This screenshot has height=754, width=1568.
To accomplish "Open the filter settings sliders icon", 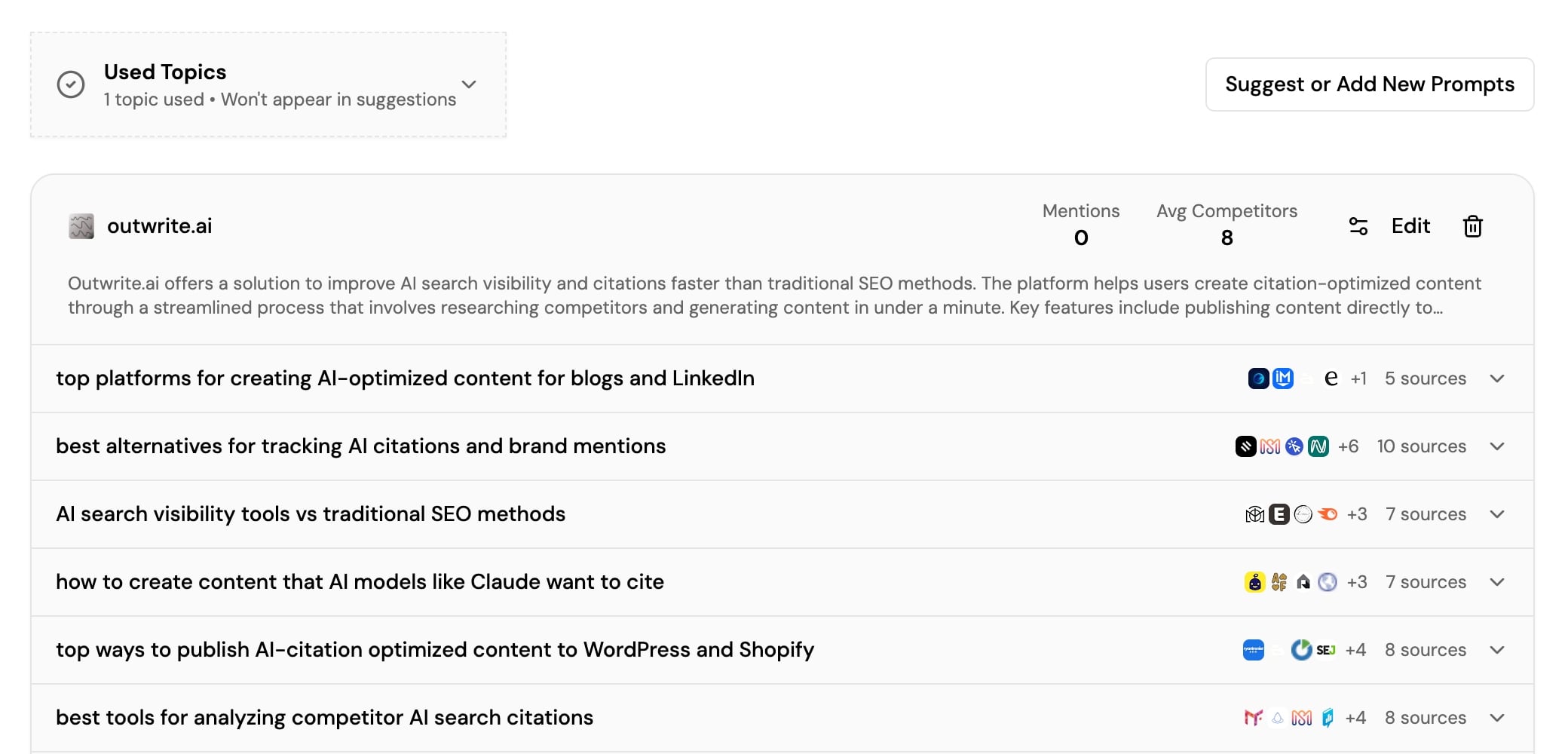I will click(x=1358, y=226).
